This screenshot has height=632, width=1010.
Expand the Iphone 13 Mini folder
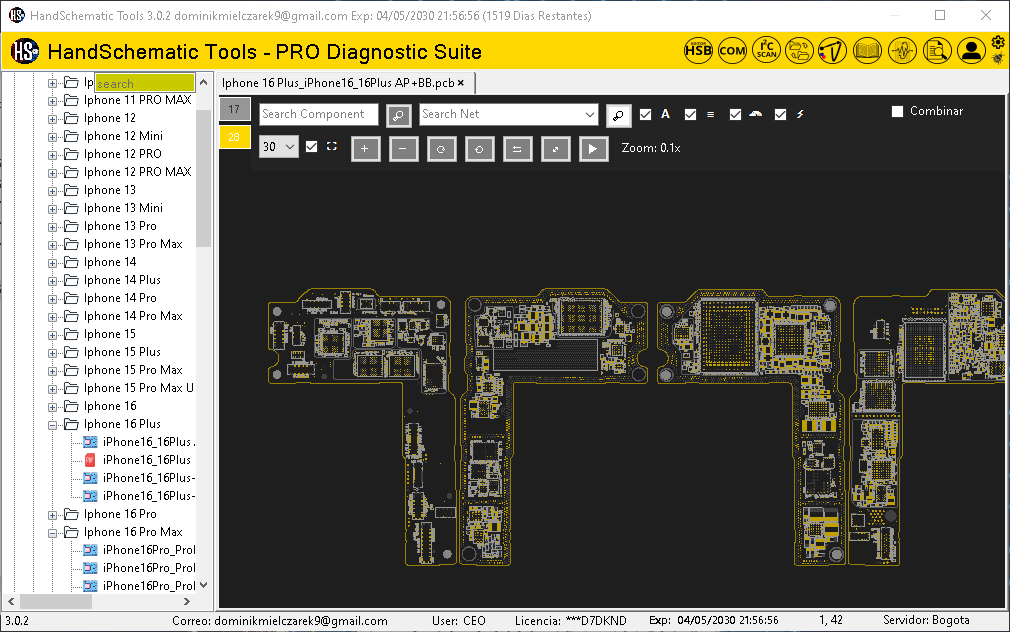pyautogui.click(x=53, y=209)
